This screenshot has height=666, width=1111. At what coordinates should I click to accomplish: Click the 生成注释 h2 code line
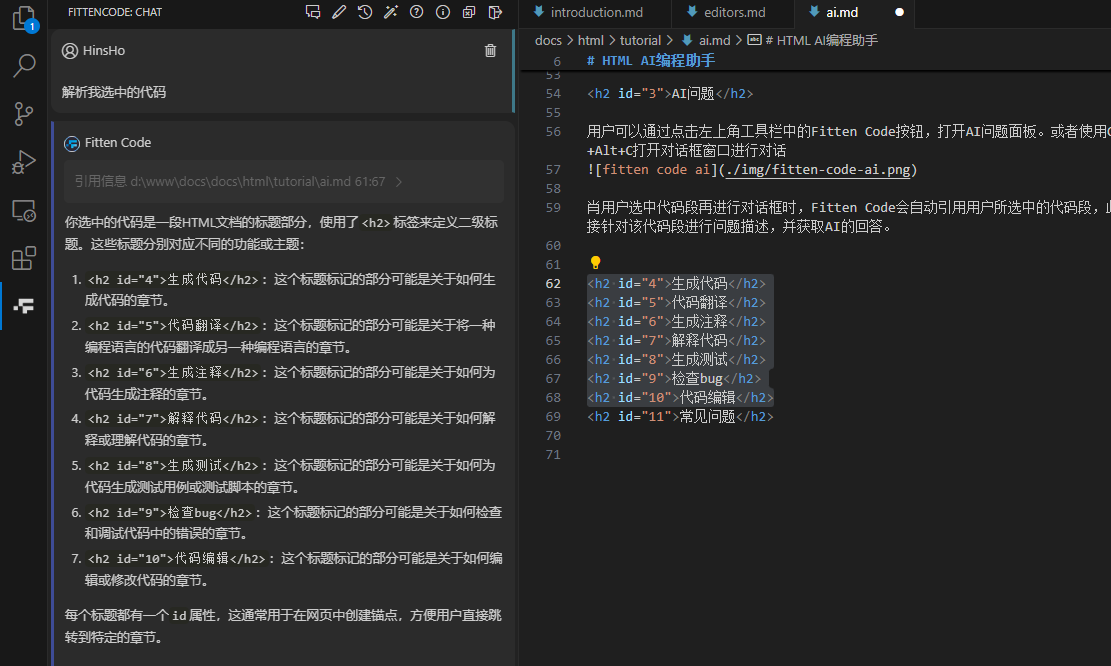click(677, 322)
